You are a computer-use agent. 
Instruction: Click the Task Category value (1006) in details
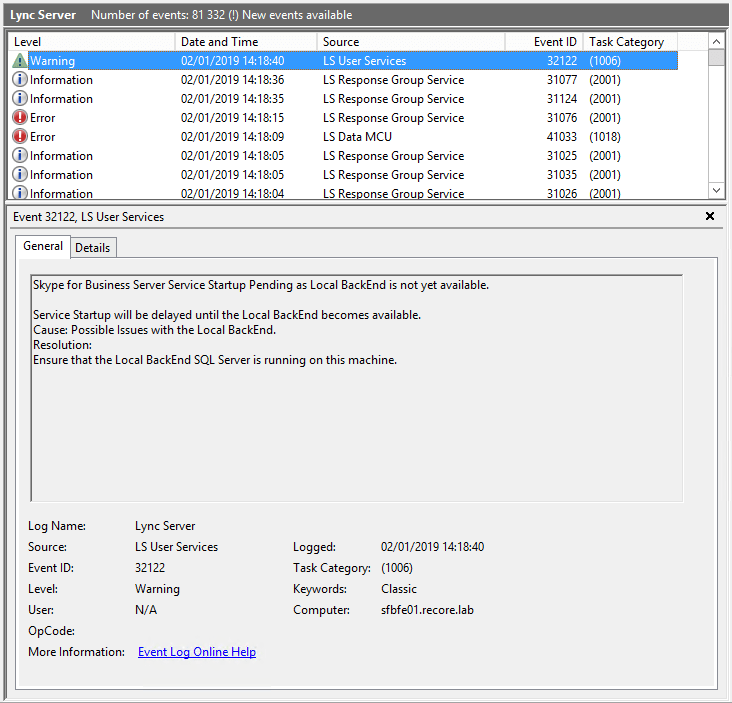coord(397,568)
